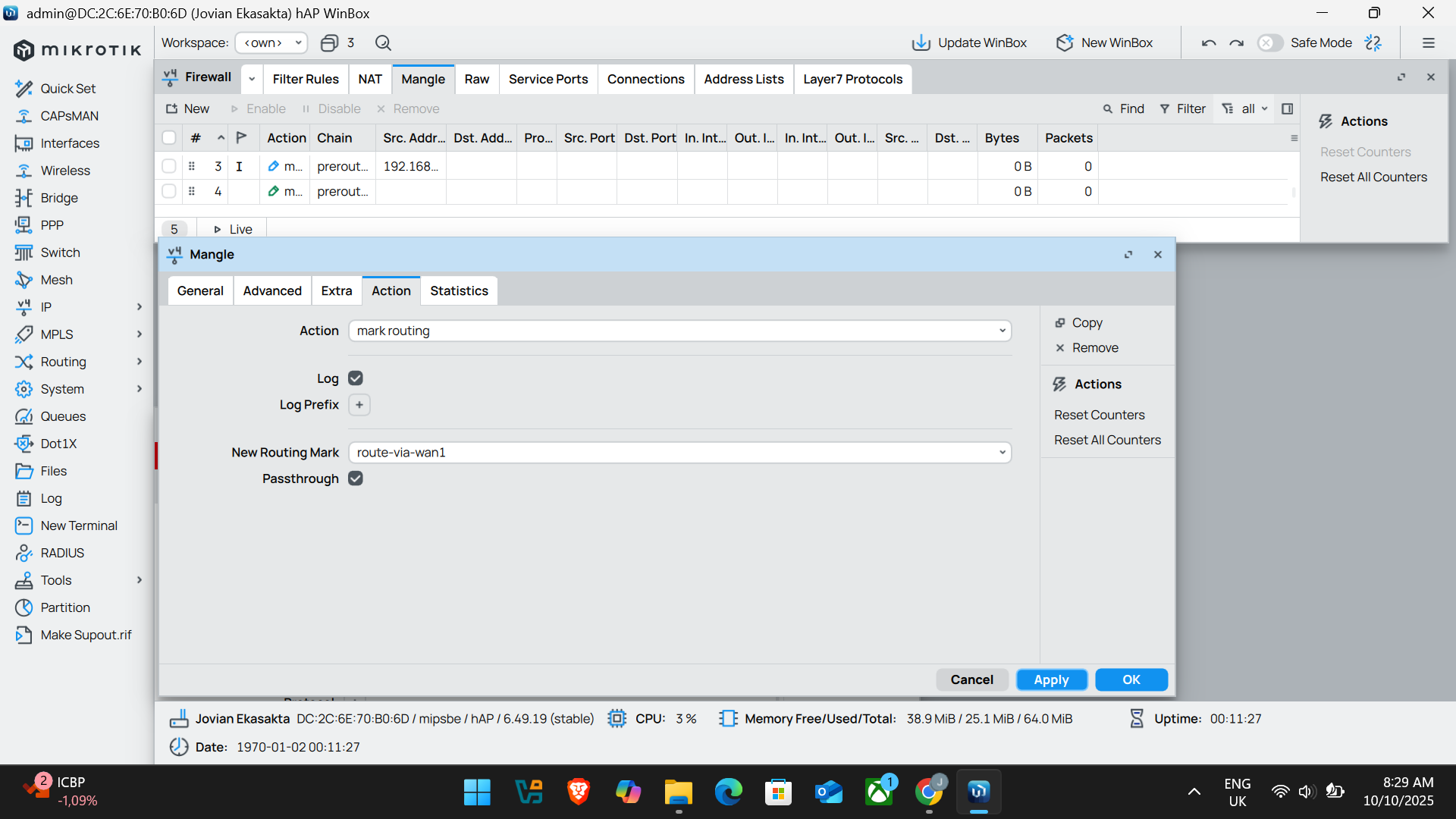Open the Partition section
Screen dimensions: 1456x819
[65, 607]
